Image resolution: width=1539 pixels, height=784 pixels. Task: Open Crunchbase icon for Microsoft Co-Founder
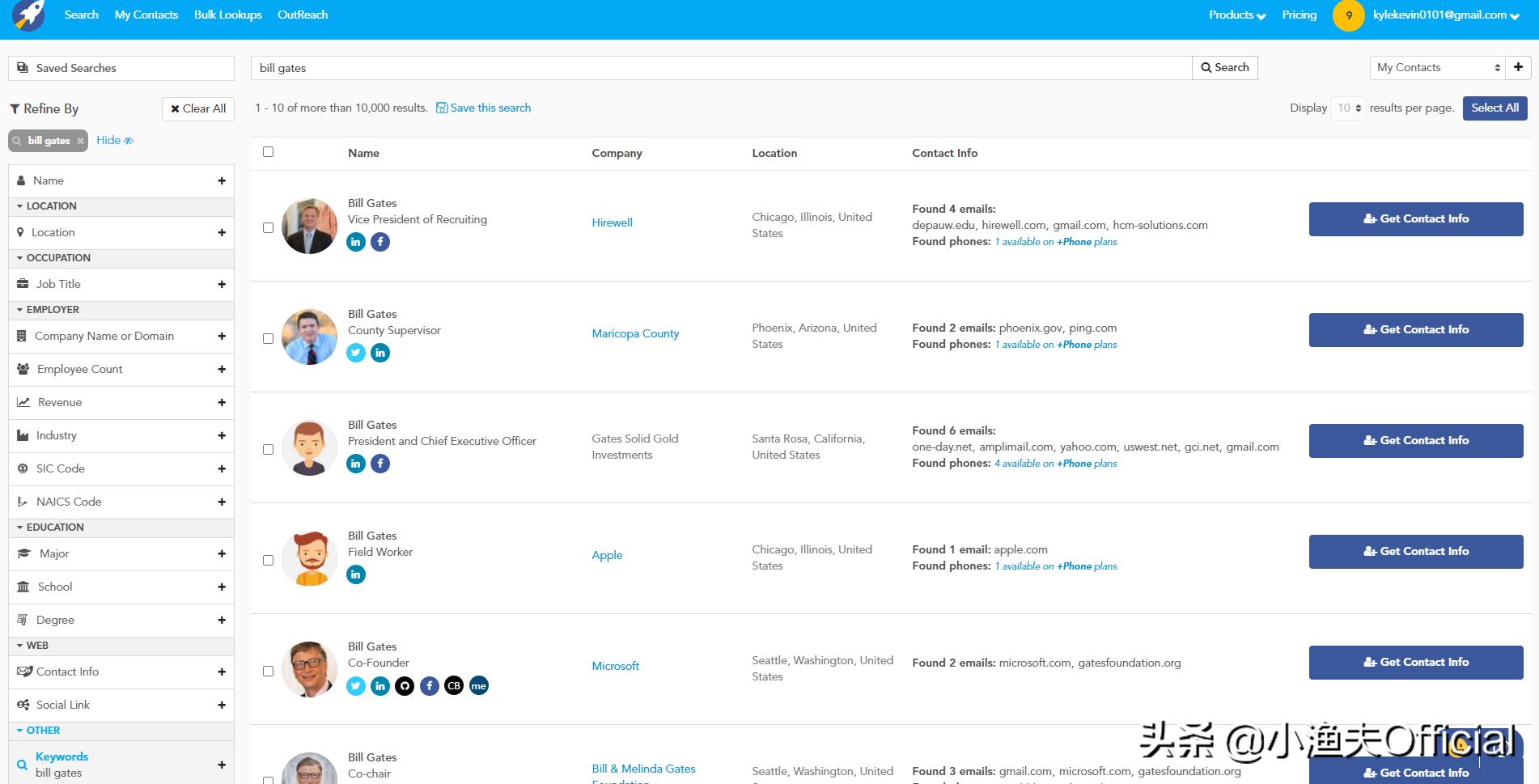454,686
